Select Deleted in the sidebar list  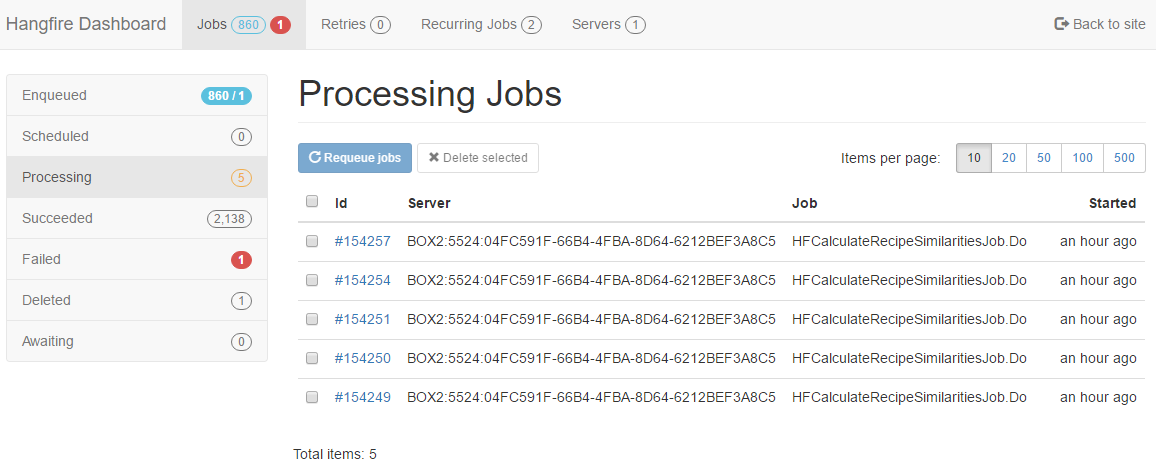coord(137,301)
